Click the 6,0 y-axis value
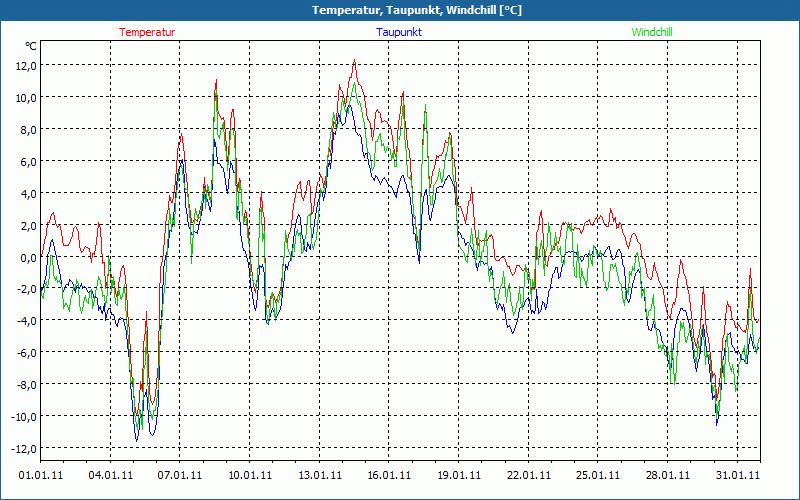The width and height of the screenshot is (800, 500). point(29,162)
